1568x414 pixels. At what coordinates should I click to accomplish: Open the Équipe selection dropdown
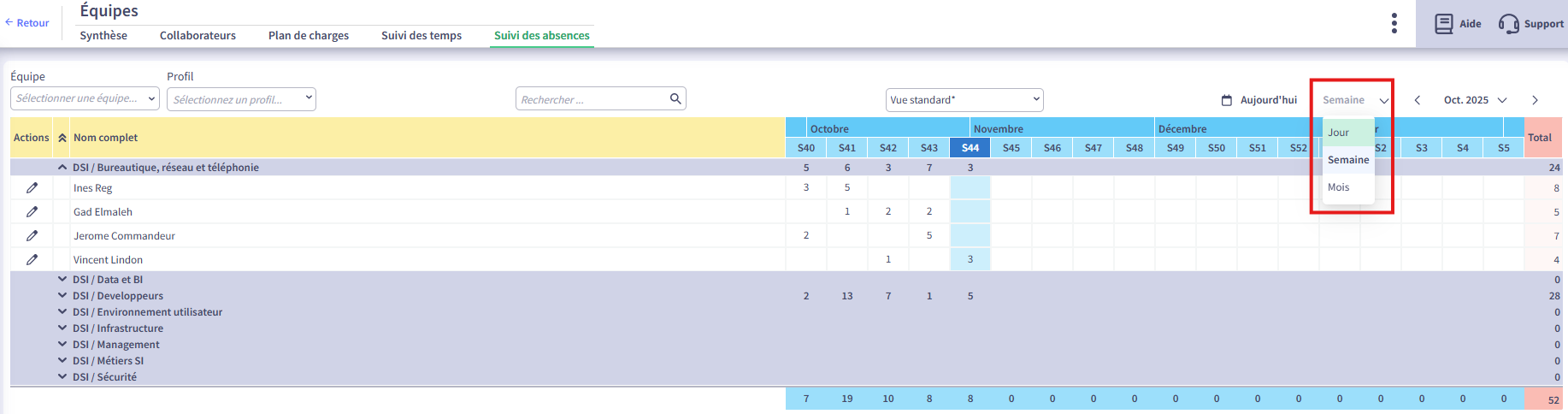click(x=85, y=99)
